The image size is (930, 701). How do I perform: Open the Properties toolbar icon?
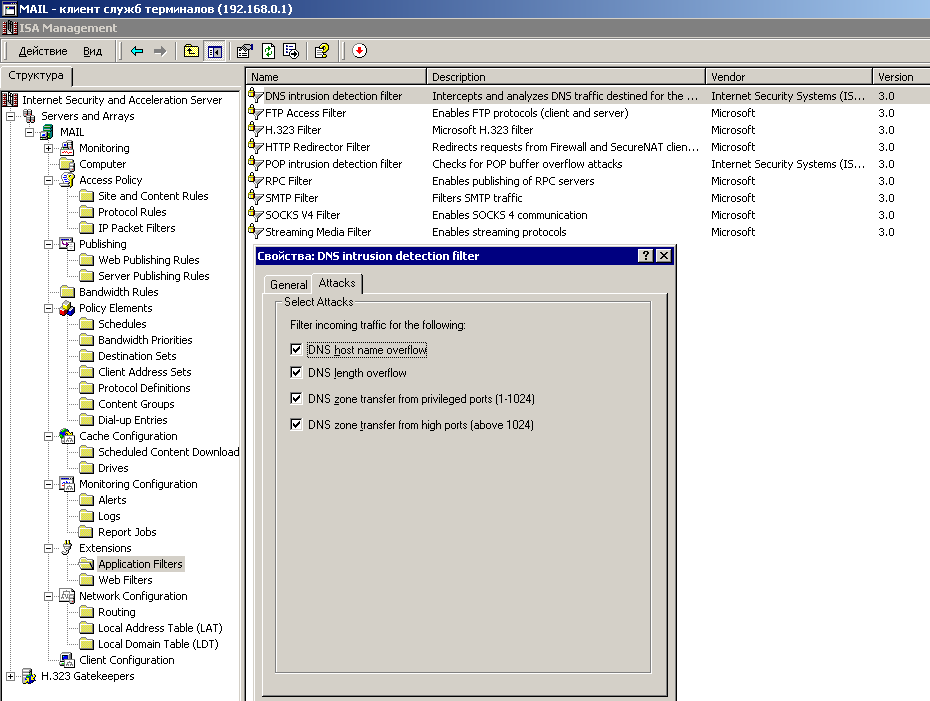click(244, 51)
